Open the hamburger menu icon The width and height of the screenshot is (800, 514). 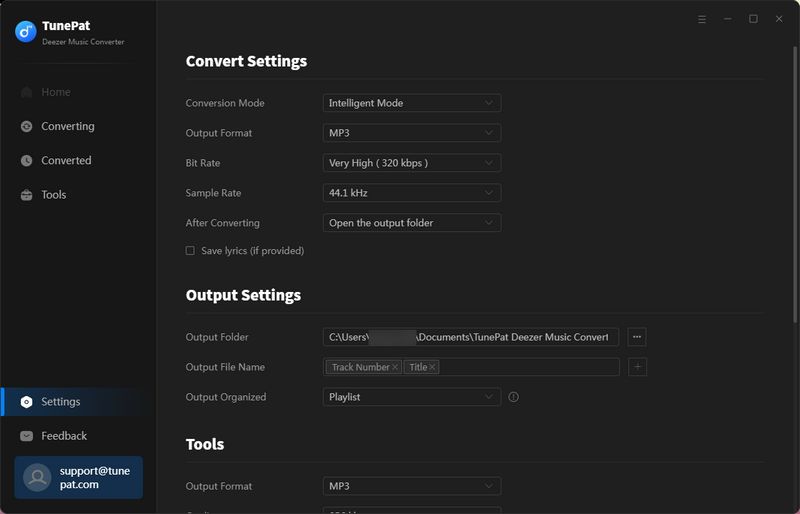point(702,19)
